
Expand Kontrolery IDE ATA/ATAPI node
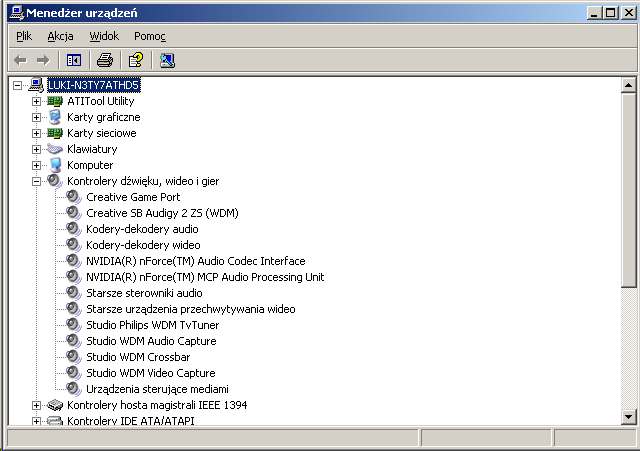point(36,421)
